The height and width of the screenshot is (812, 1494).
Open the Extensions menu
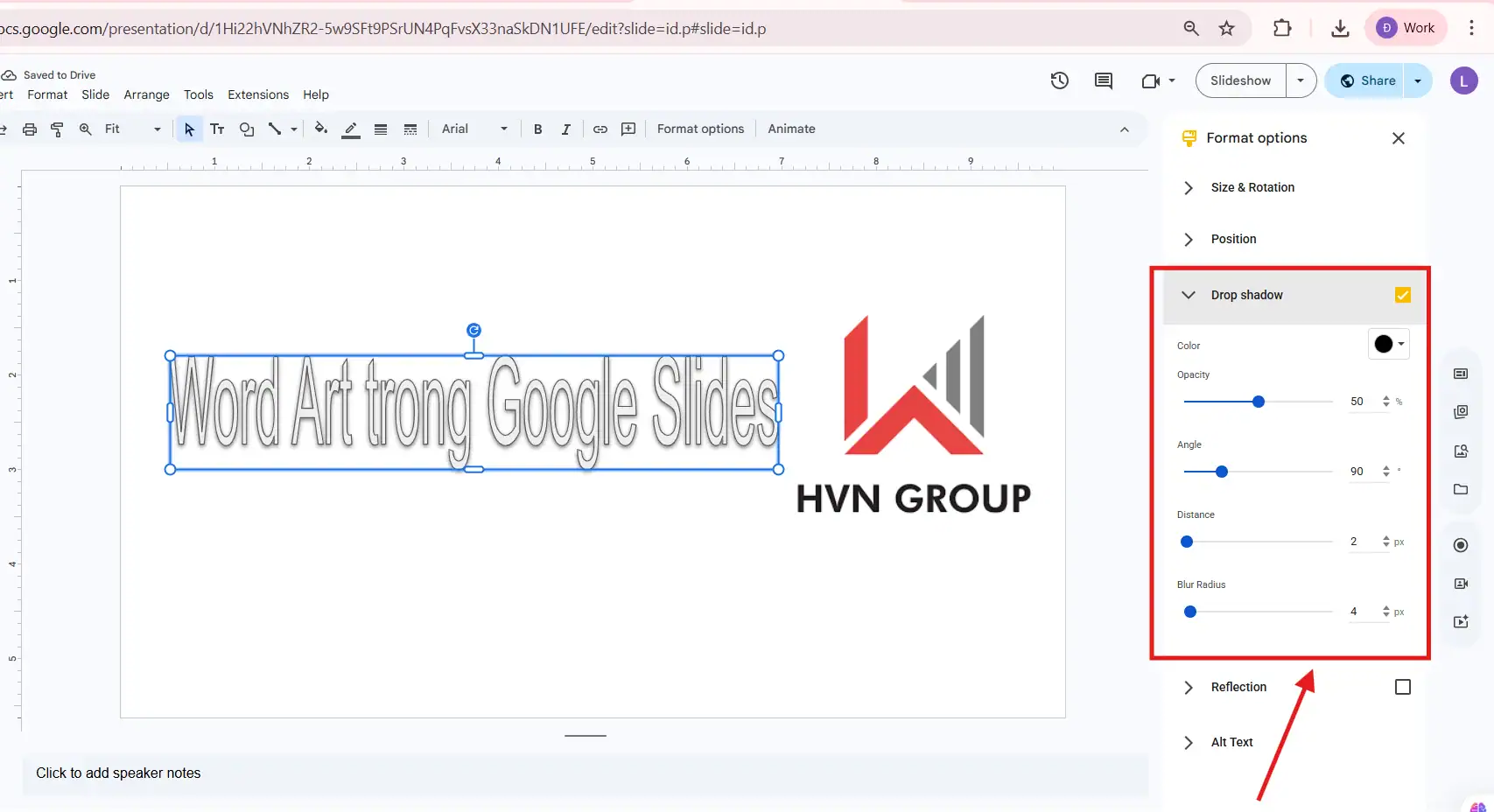click(x=257, y=94)
